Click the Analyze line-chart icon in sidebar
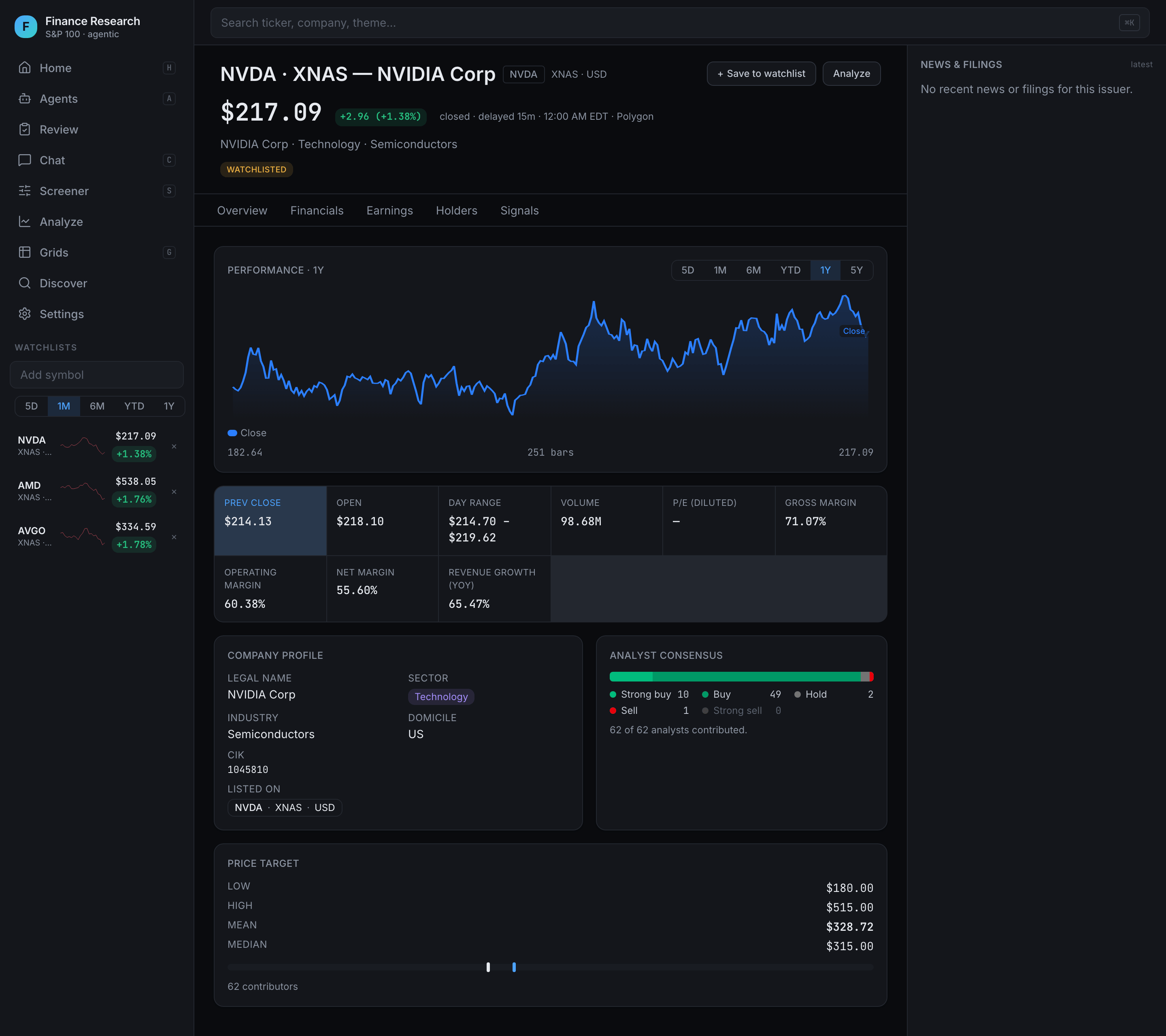The image size is (1166, 1036). click(x=25, y=222)
